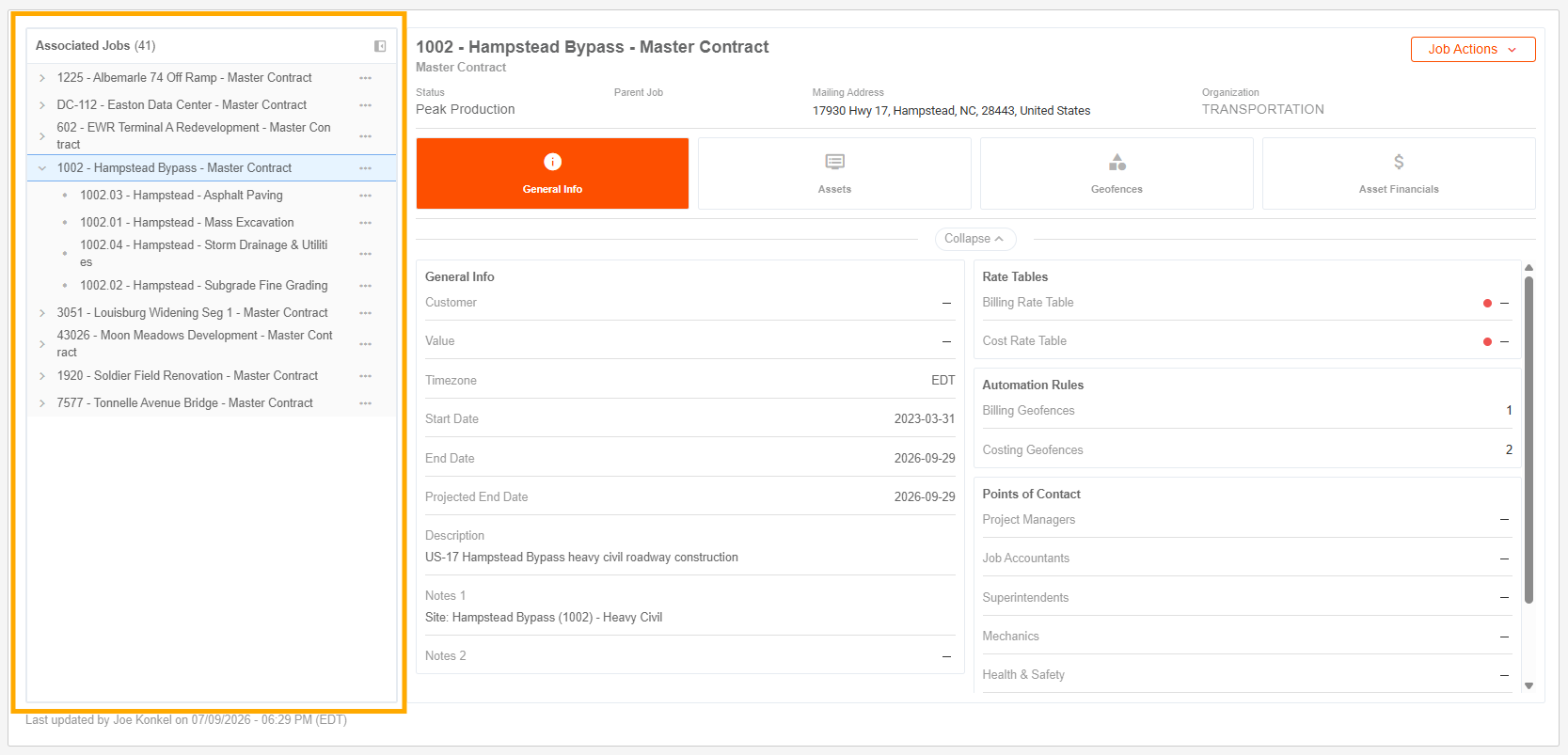Click the Geofences shapes icon
Viewport: 1568px width, 755px height.
tap(1117, 162)
